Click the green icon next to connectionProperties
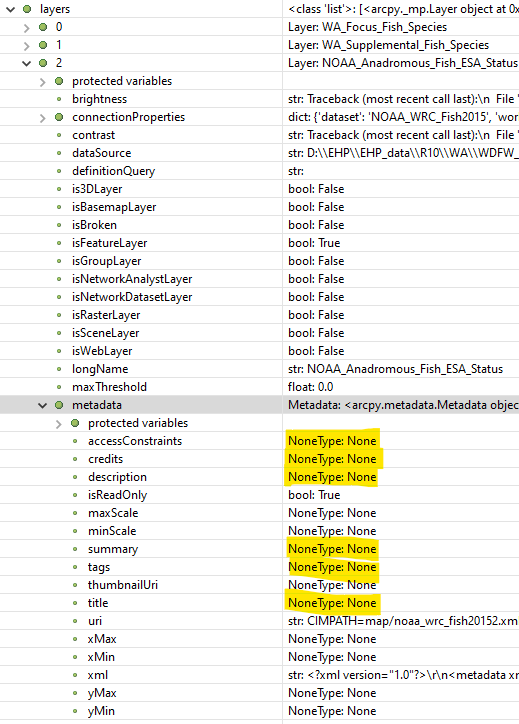 (x=59, y=117)
